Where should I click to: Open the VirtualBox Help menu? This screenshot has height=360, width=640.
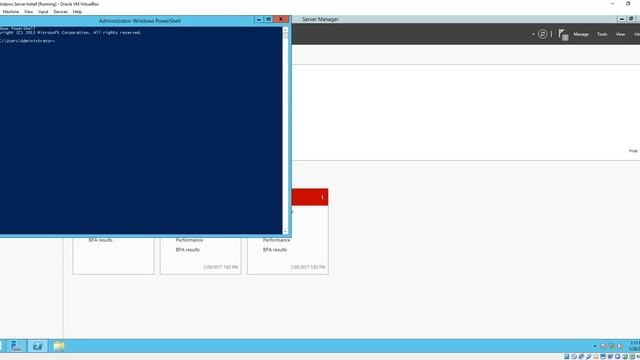[77, 12]
